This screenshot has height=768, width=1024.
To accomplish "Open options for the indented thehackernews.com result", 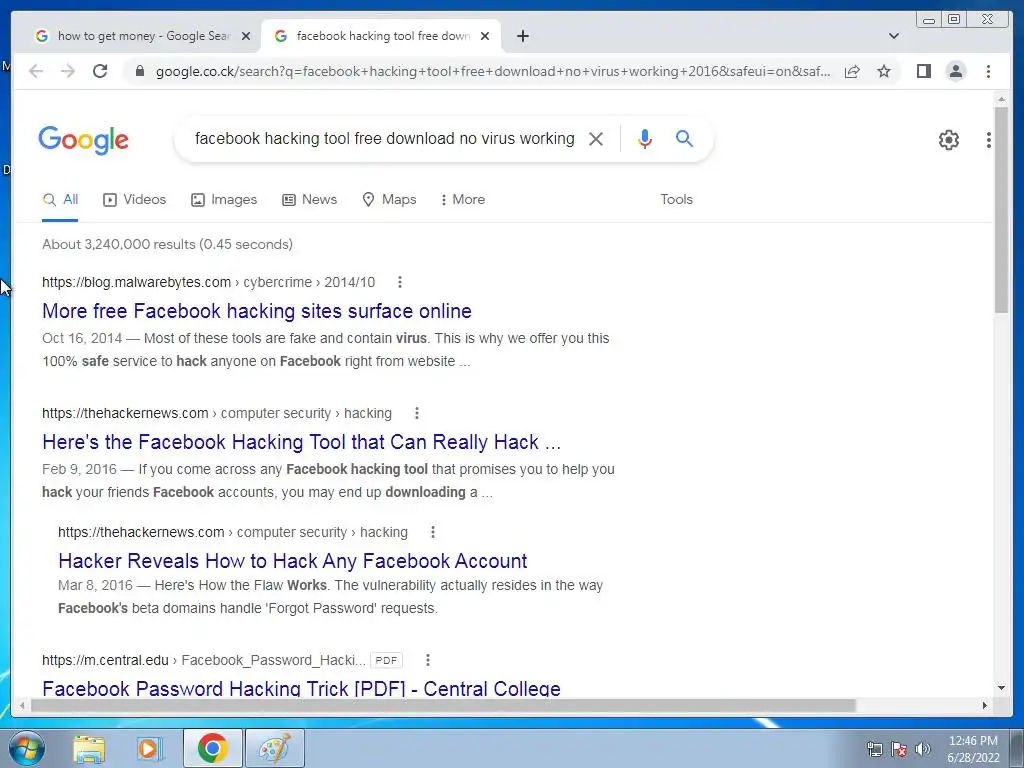I will coord(432,532).
